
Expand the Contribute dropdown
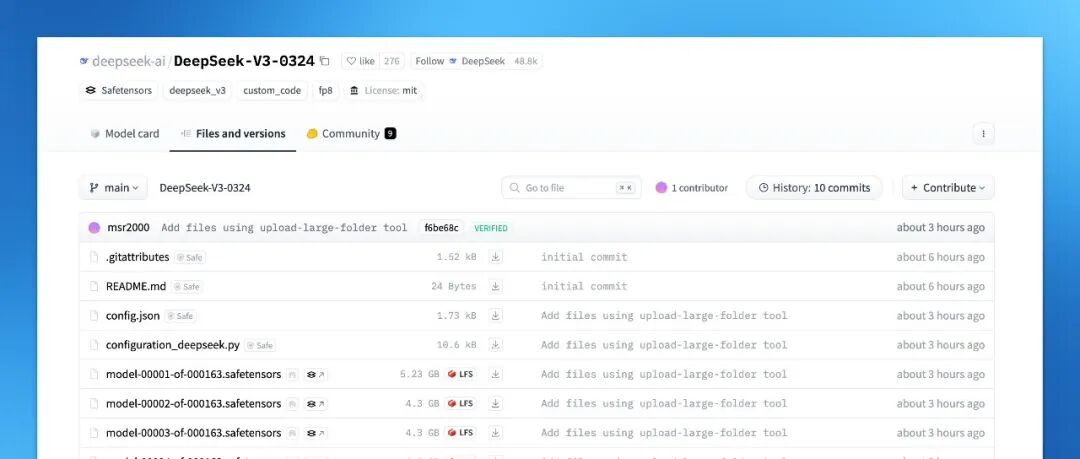pyautogui.click(x=948, y=187)
